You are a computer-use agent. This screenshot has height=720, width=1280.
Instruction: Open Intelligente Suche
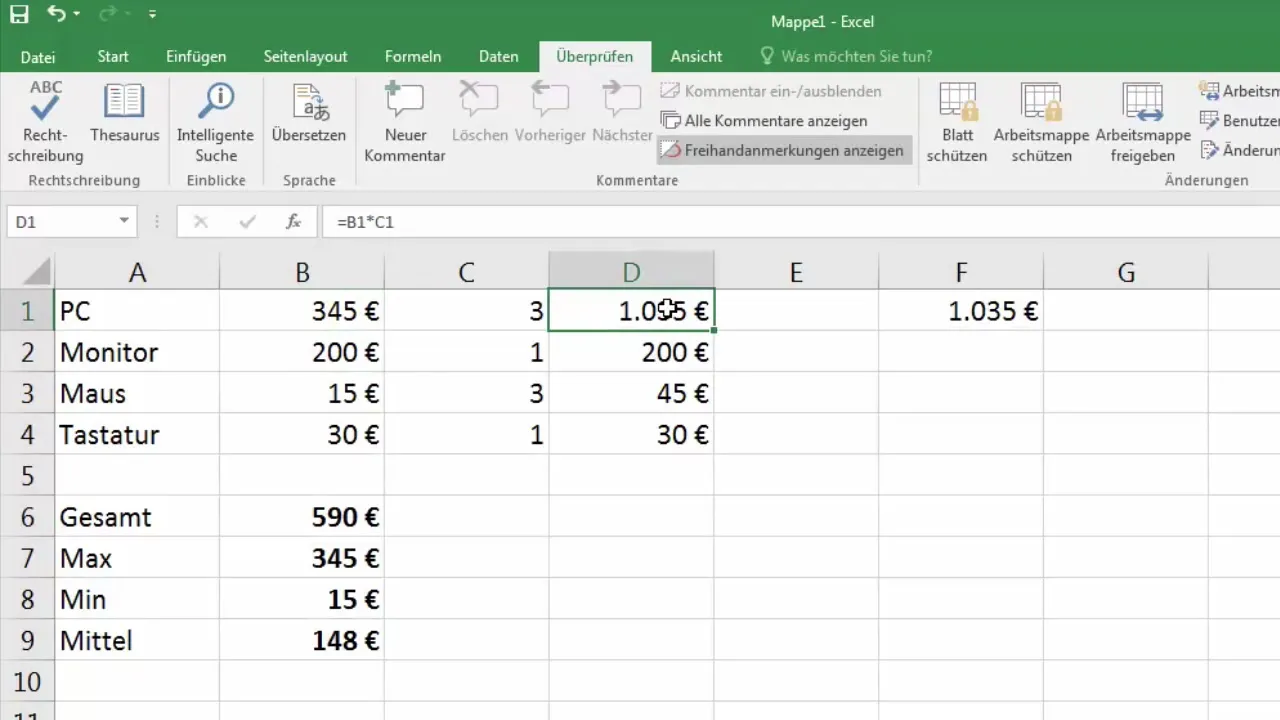coord(216,122)
